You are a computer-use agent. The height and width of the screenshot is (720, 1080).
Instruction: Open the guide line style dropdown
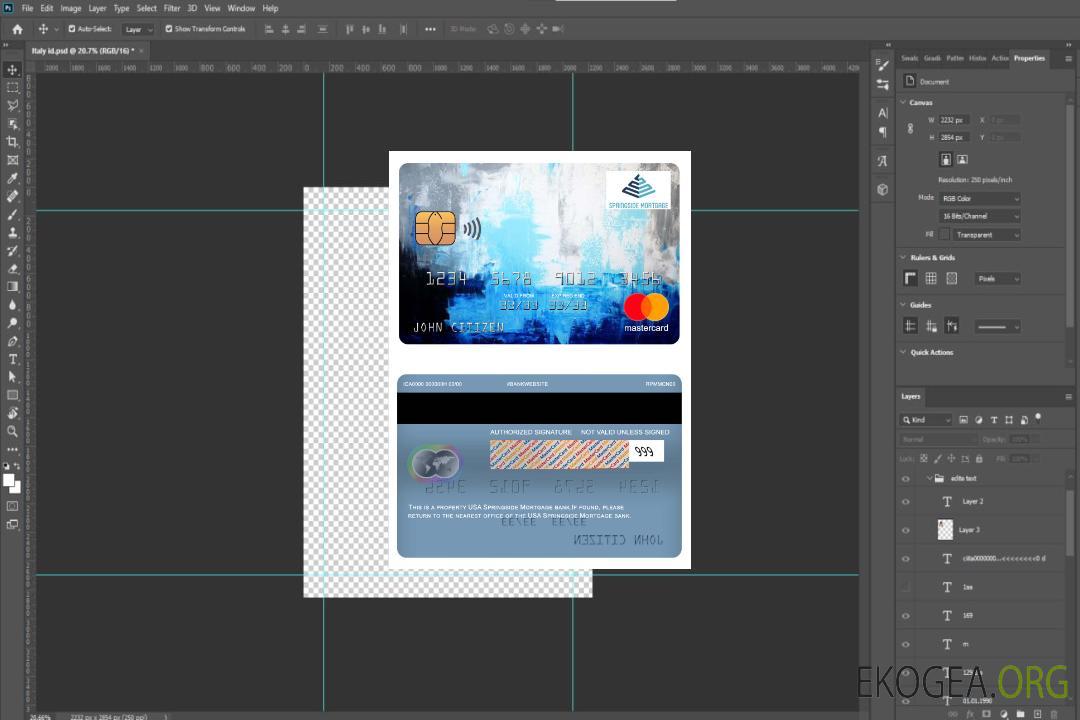tap(998, 327)
